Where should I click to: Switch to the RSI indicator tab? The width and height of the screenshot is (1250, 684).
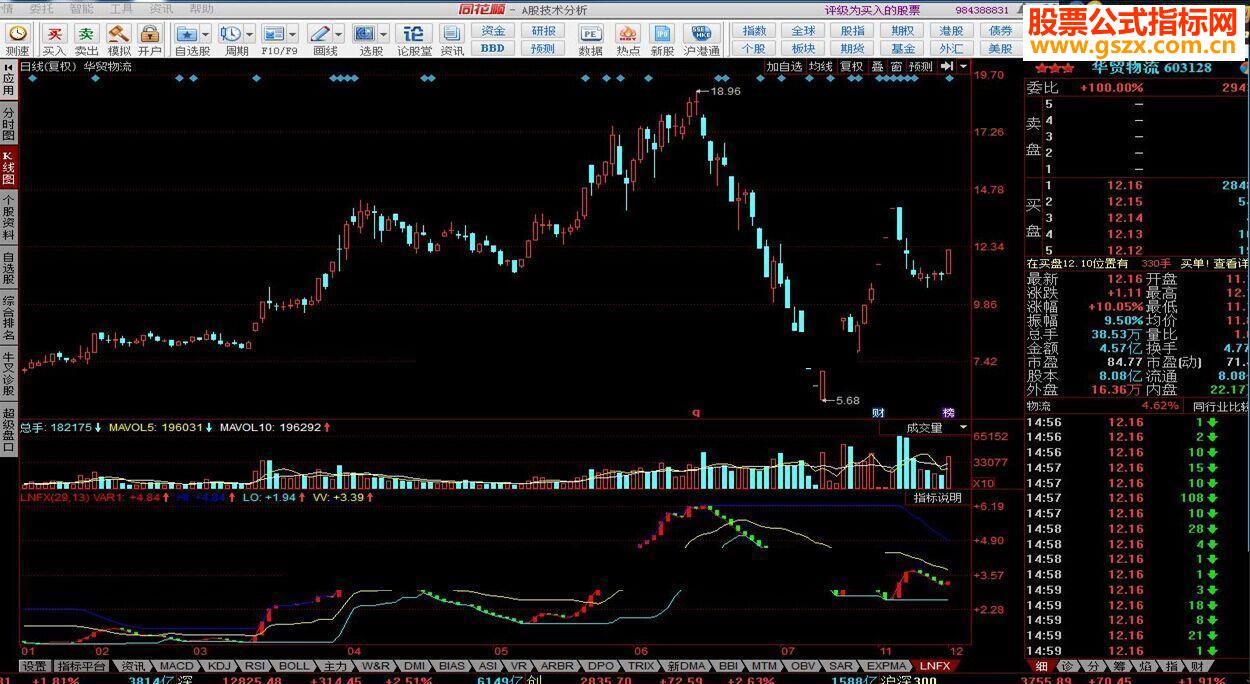256,666
